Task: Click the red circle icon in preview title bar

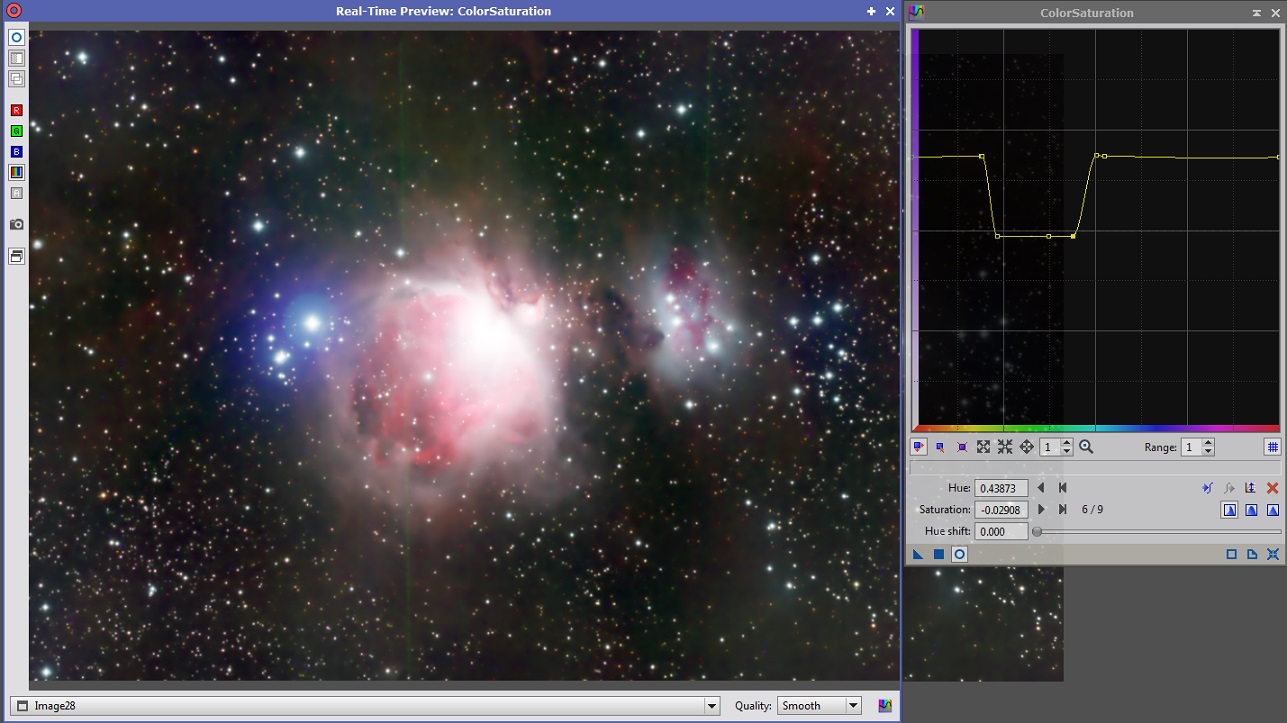Action: click(x=14, y=11)
